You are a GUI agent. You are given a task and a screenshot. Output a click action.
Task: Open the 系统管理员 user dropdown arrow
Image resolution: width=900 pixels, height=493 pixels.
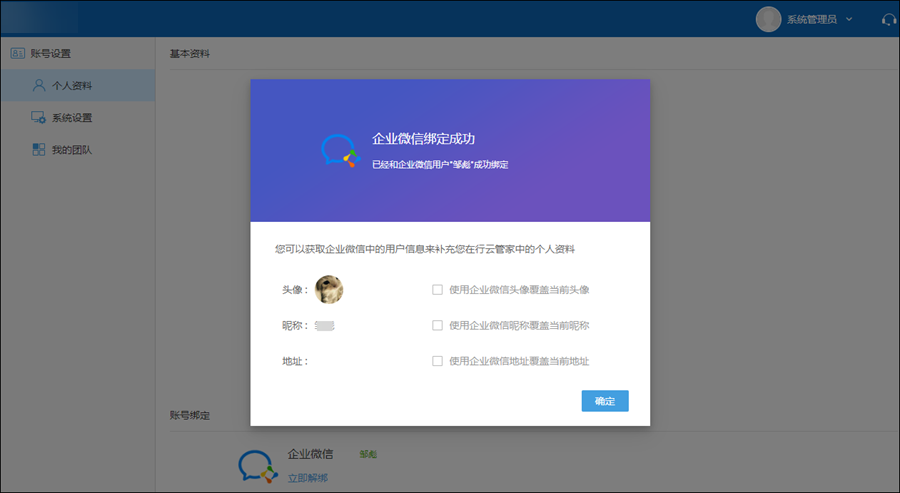click(x=849, y=20)
